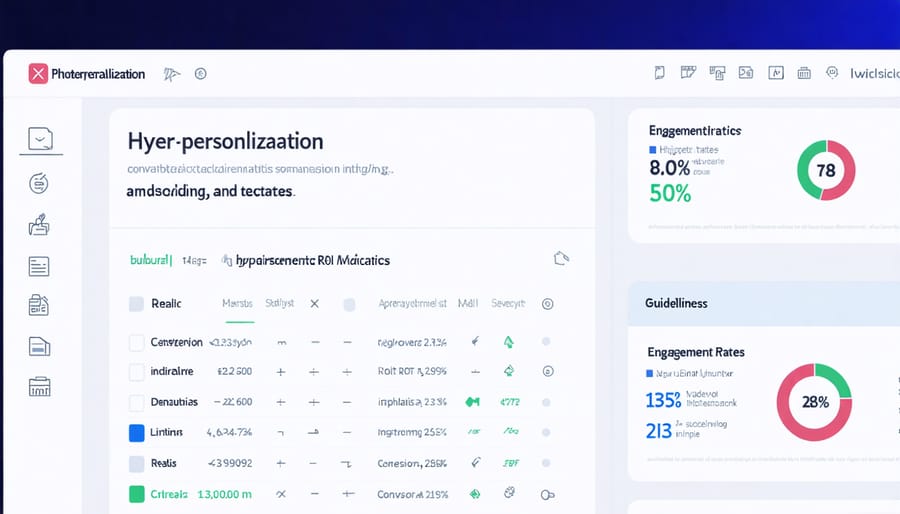Image resolution: width=900 pixels, height=514 pixels.
Task: Click the Roİt ROT 2,99% cell
Action: (412, 371)
